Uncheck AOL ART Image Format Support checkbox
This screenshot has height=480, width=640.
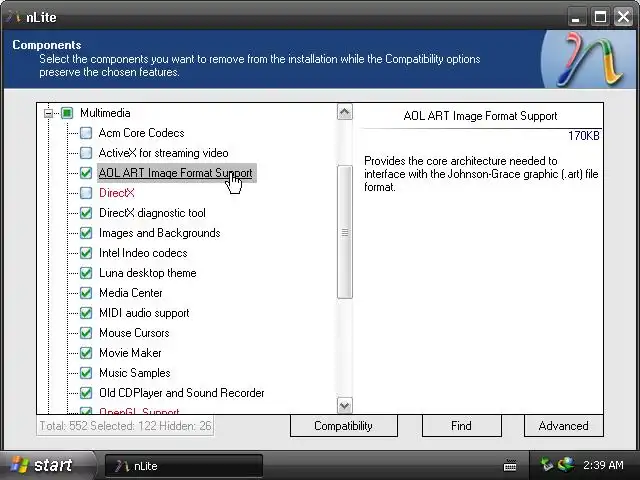point(86,173)
